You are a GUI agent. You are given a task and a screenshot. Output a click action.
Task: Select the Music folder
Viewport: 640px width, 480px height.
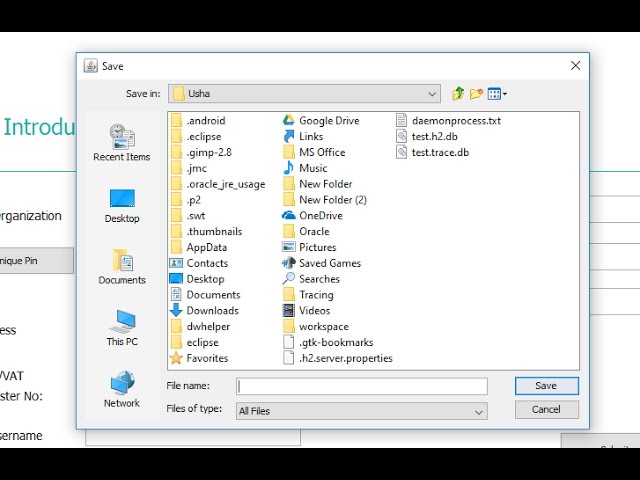[x=305, y=168]
